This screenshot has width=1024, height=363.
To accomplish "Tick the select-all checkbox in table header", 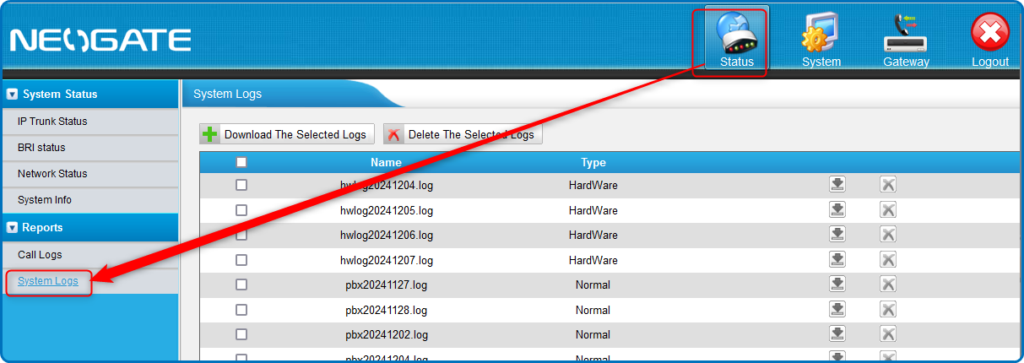I will pos(241,162).
